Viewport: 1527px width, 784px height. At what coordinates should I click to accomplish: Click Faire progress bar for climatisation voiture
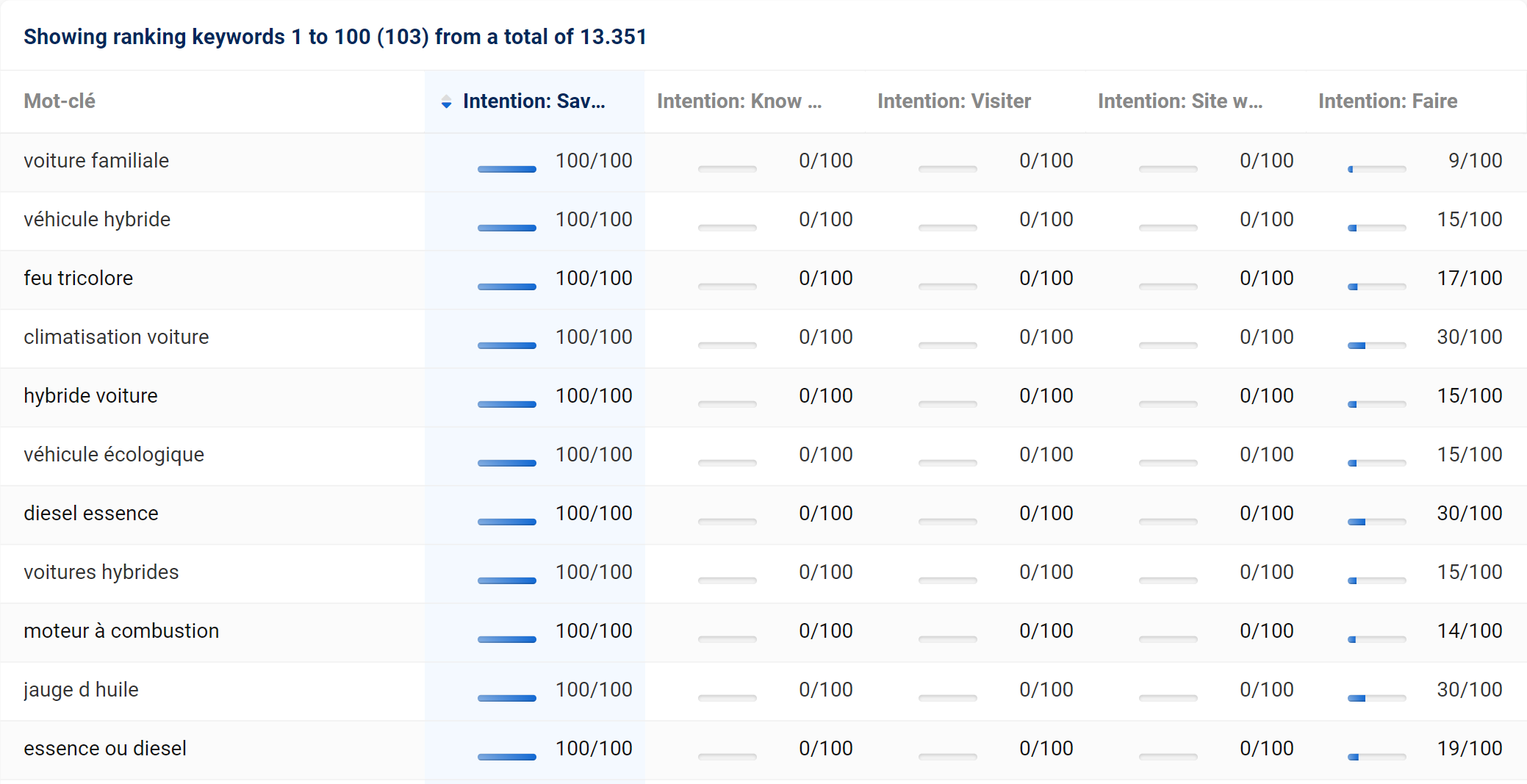pos(1377,345)
